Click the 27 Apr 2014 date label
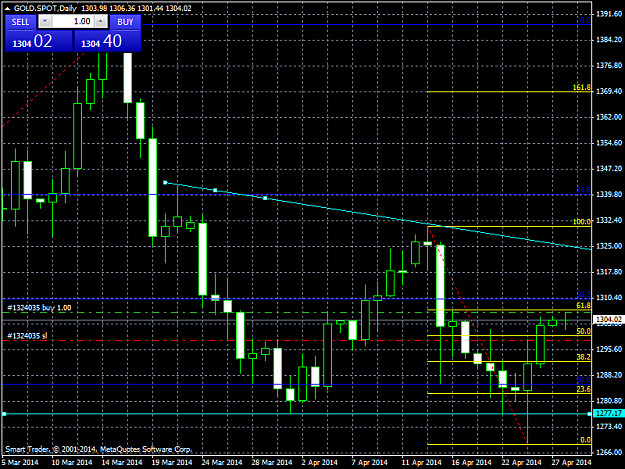The width and height of the screenshot is (625, 469). [x=572, y=462]
